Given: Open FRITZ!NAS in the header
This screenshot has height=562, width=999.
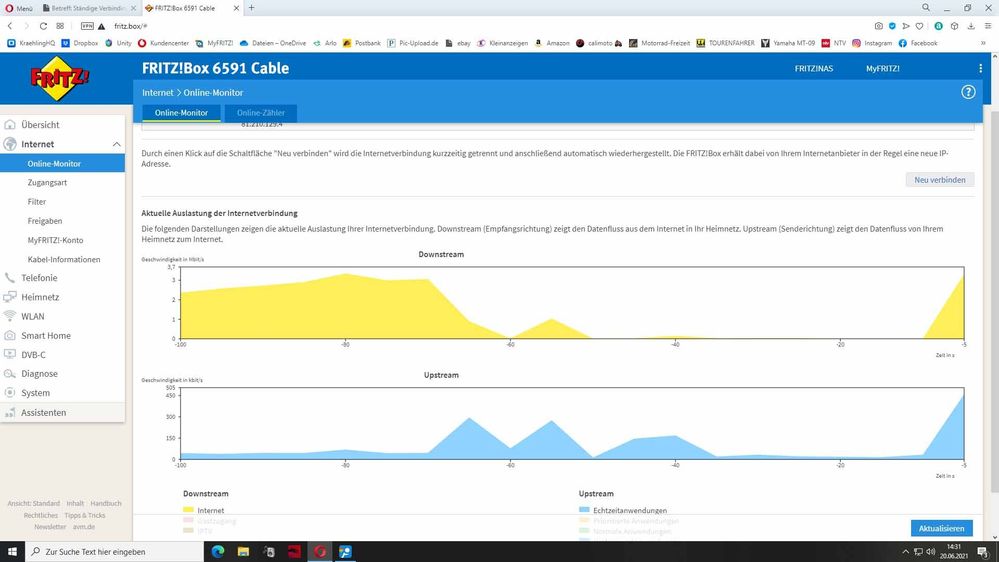Looking at the screenshot, I should tap(814, 68).
